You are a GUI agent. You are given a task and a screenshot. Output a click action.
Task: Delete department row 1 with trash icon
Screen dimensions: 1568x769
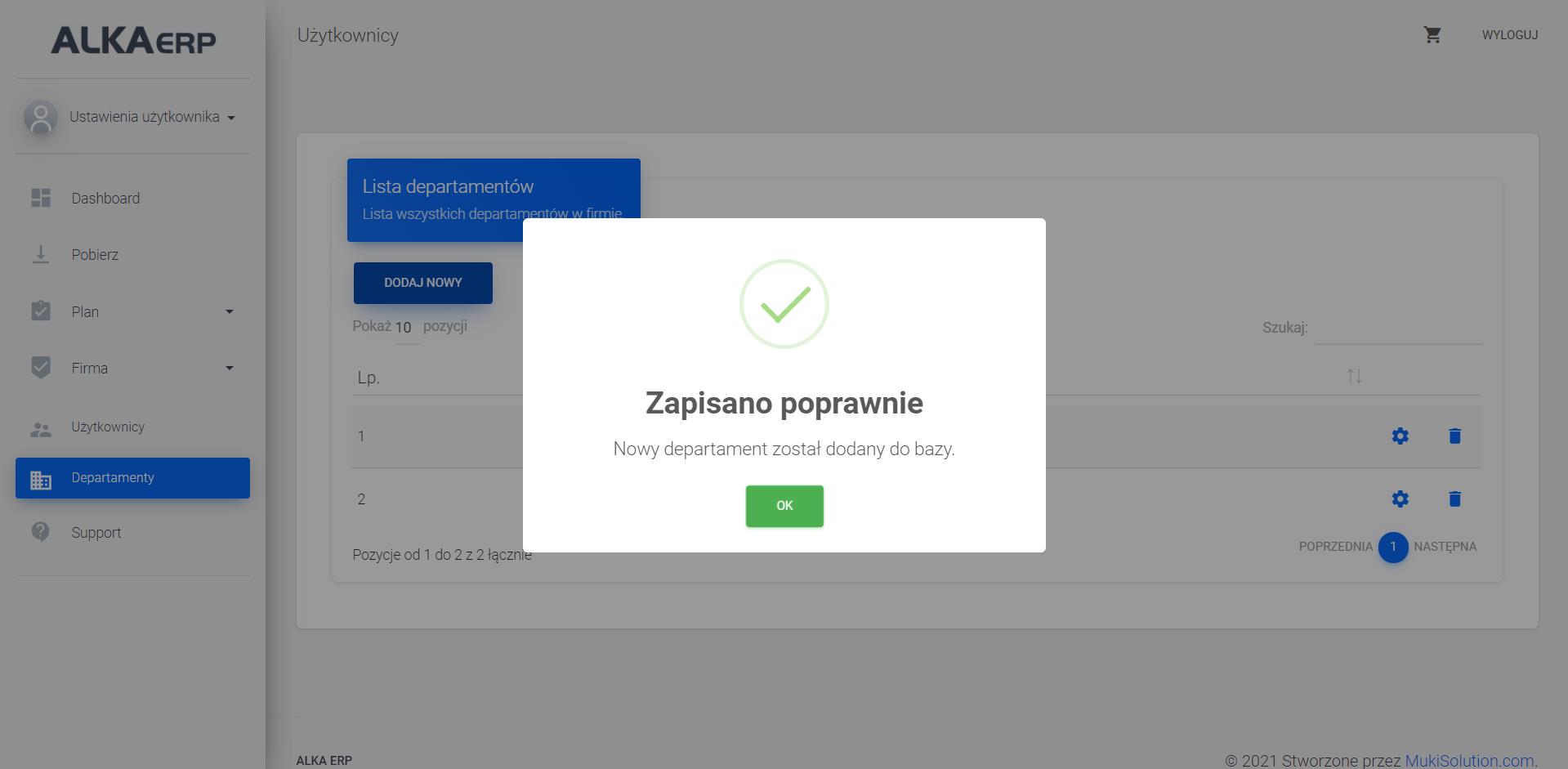pos(1454,436)
